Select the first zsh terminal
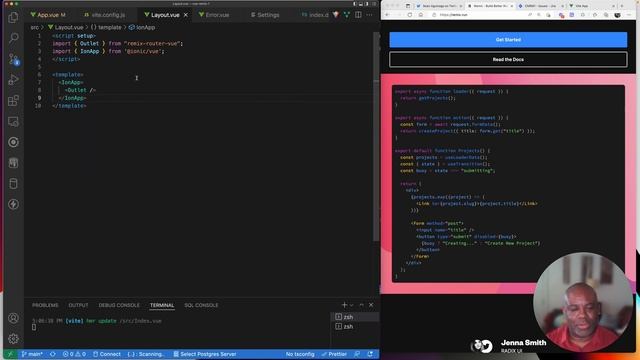This screenshot has height=360, width=640. pos(354,317)
